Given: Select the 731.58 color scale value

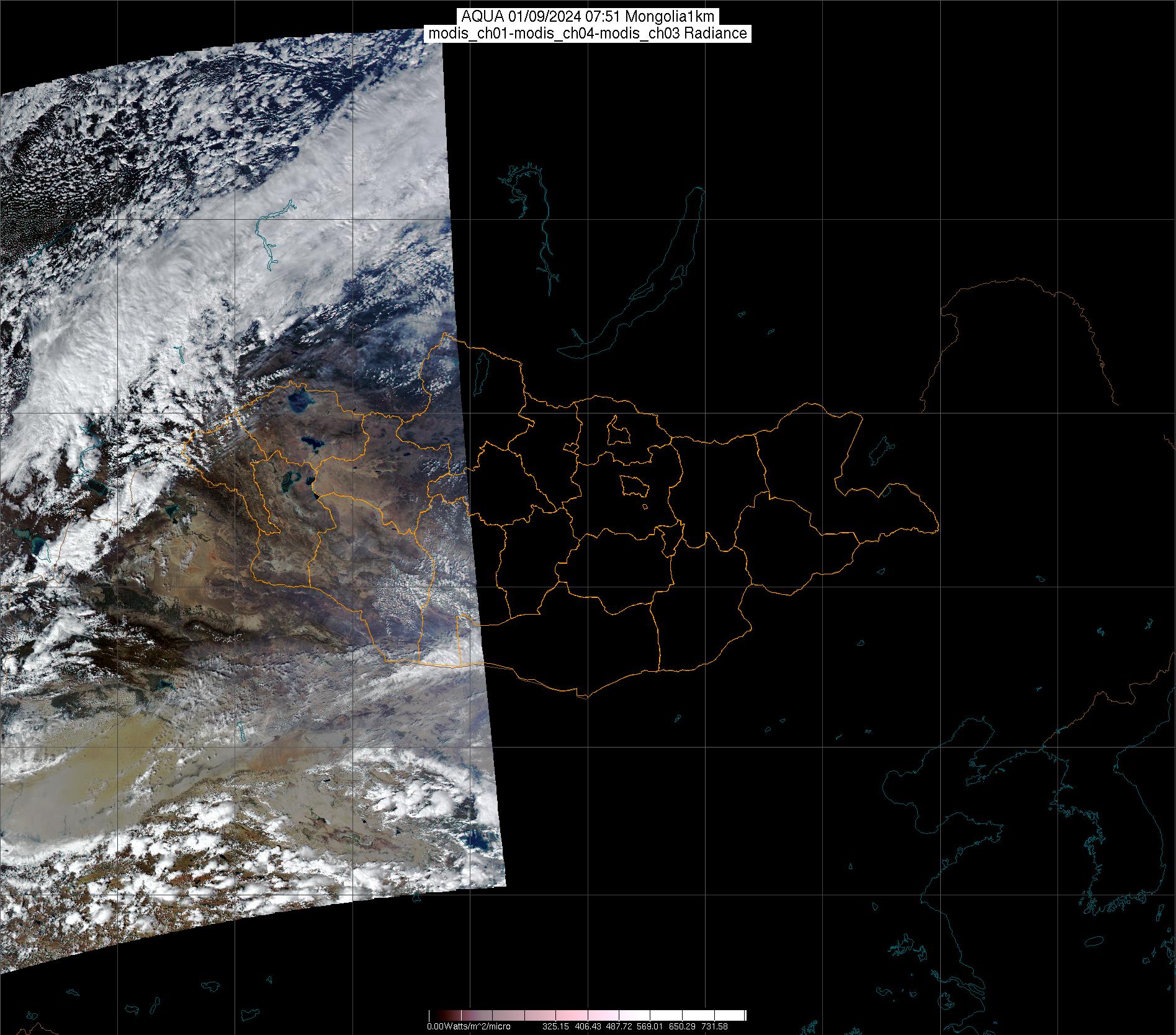Looking at the screenshot, I should [x=714, y=1026].
